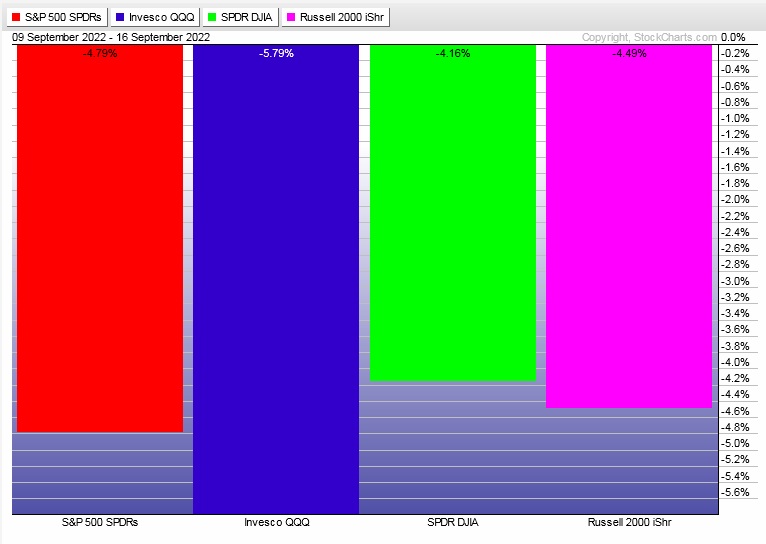Click the -3.6% y-axis label
This screenshot has width=766, height=544.
click(735, 329)
